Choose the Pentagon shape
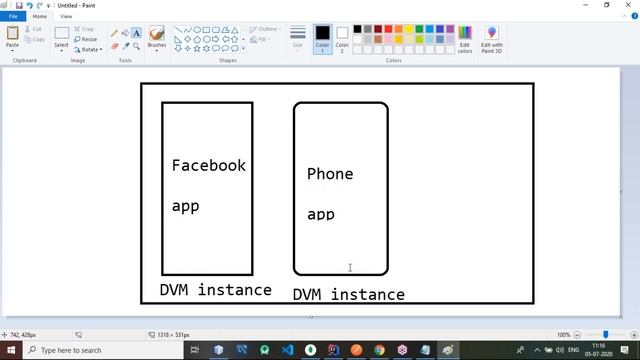The image size is (640, 360). [x=197, y=39]
